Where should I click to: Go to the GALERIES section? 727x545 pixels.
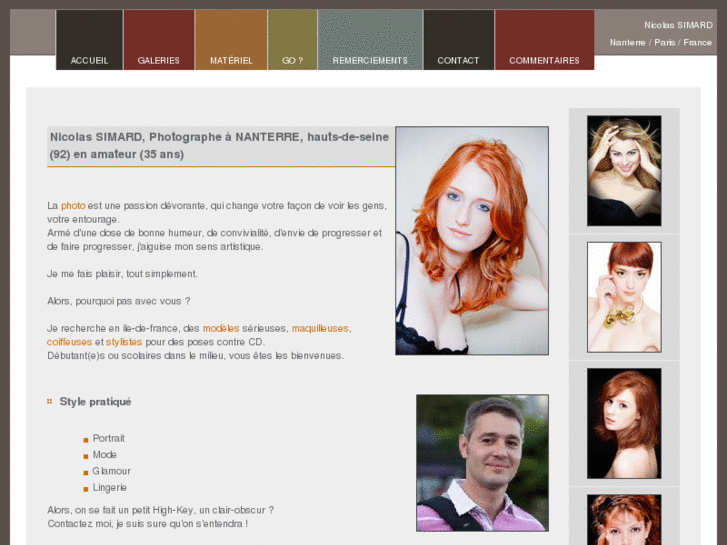(x=159, y=40)
